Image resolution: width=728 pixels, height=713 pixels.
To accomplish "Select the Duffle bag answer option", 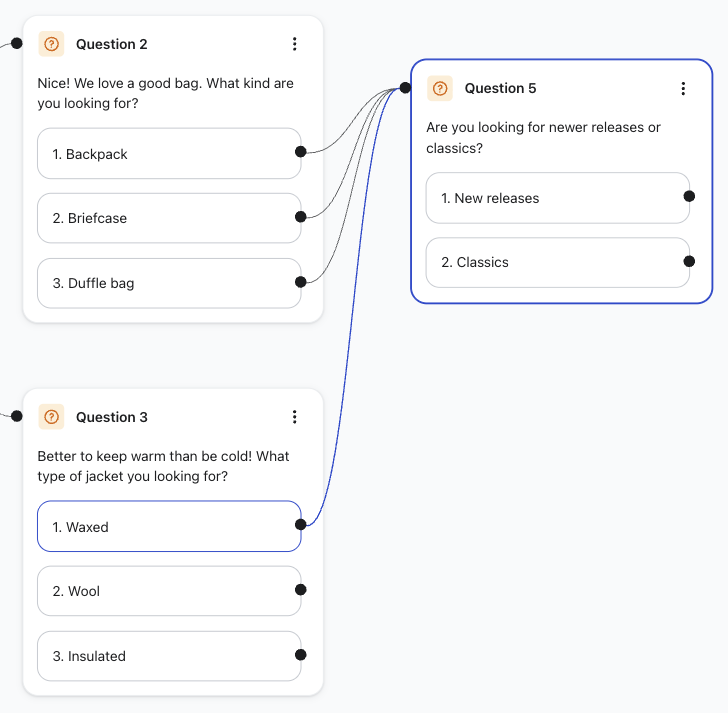I will [x=169, y=283].
